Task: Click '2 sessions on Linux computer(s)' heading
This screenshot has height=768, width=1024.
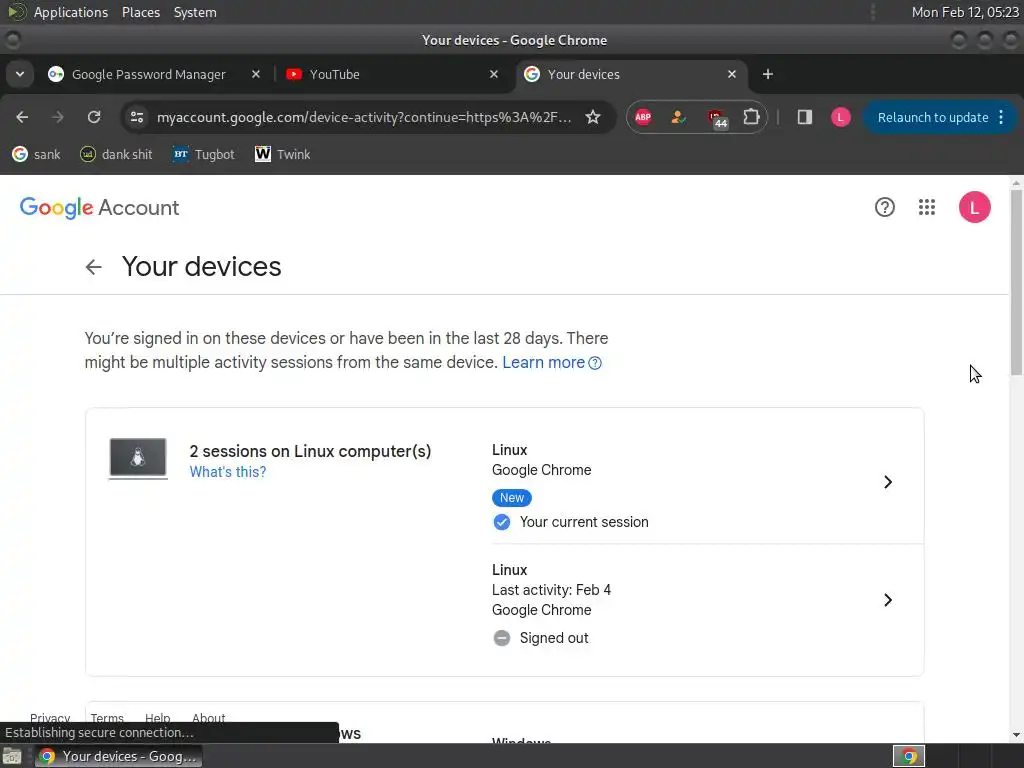Action: tap(310, 451)
